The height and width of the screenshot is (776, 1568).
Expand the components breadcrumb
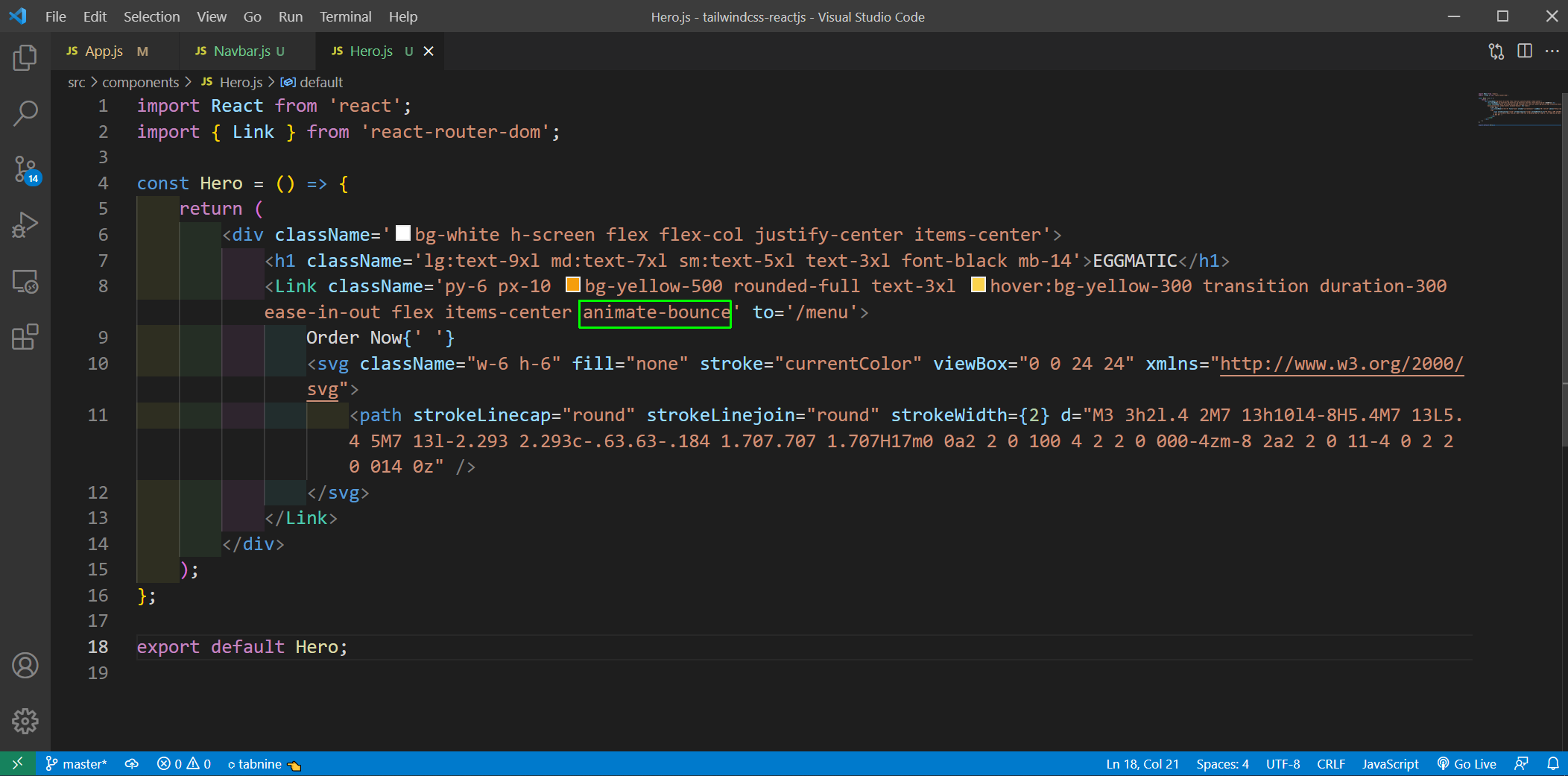point(140,82)
